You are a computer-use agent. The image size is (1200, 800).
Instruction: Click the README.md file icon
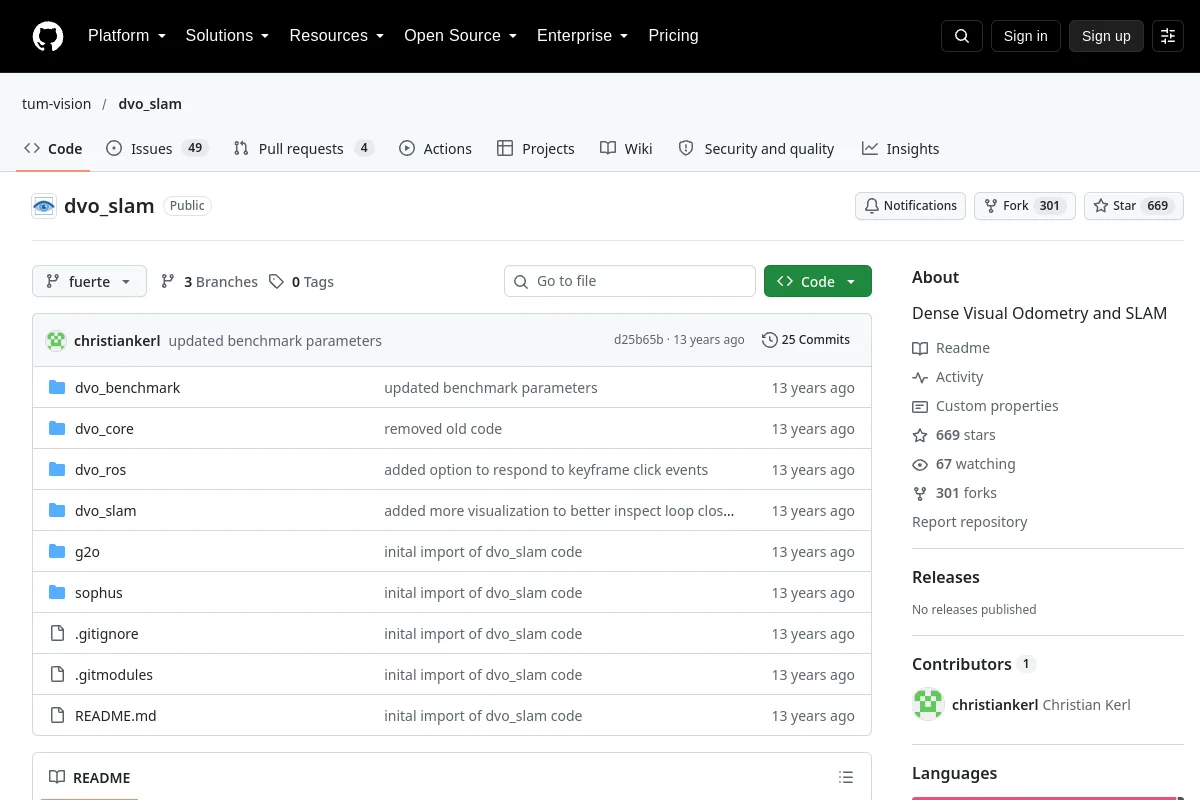[57, 715]
